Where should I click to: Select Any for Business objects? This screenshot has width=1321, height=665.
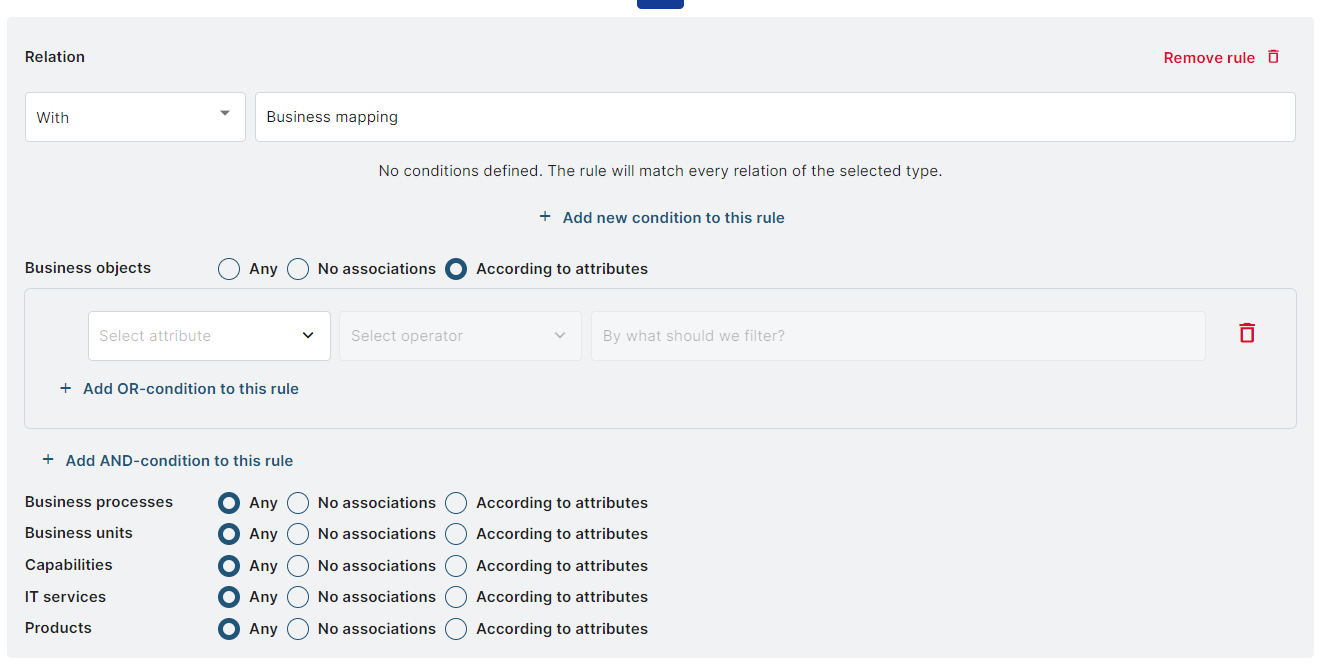pos(229,269)
